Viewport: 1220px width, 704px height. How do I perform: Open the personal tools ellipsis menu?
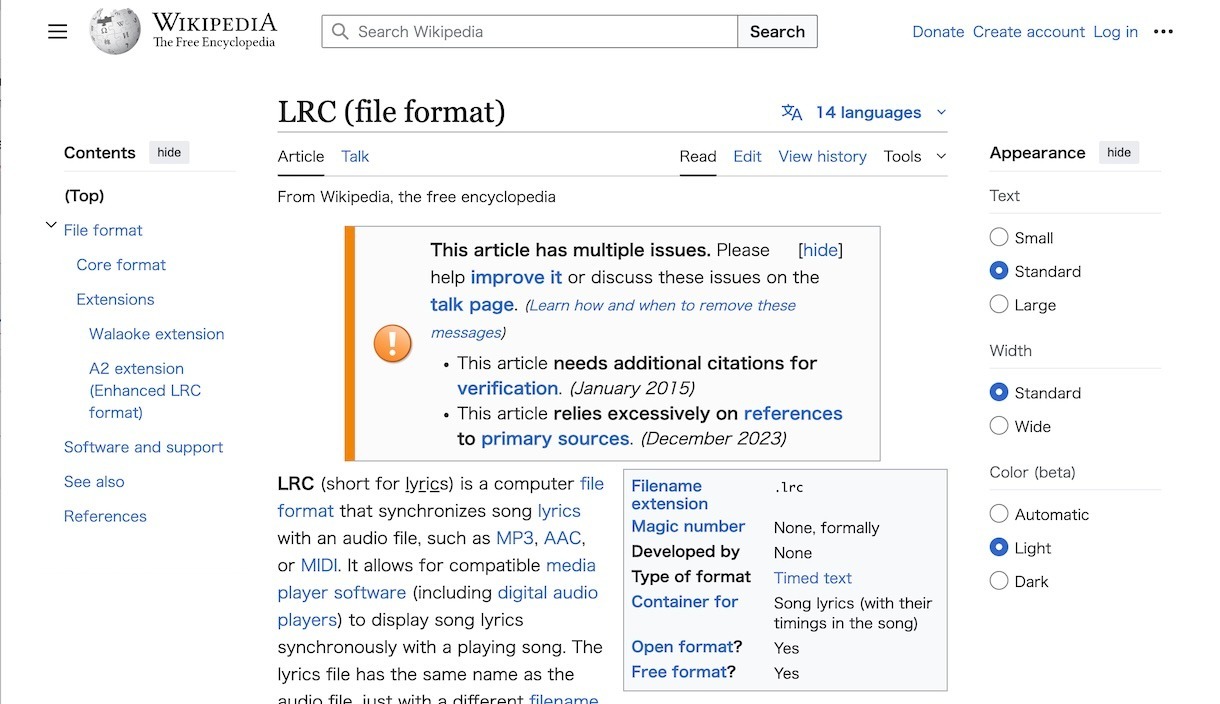1163,32
